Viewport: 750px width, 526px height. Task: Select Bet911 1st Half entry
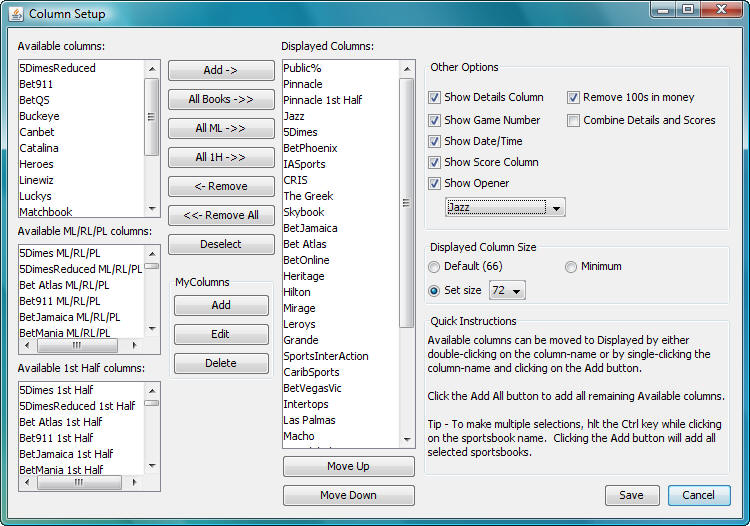click(81, 438)
